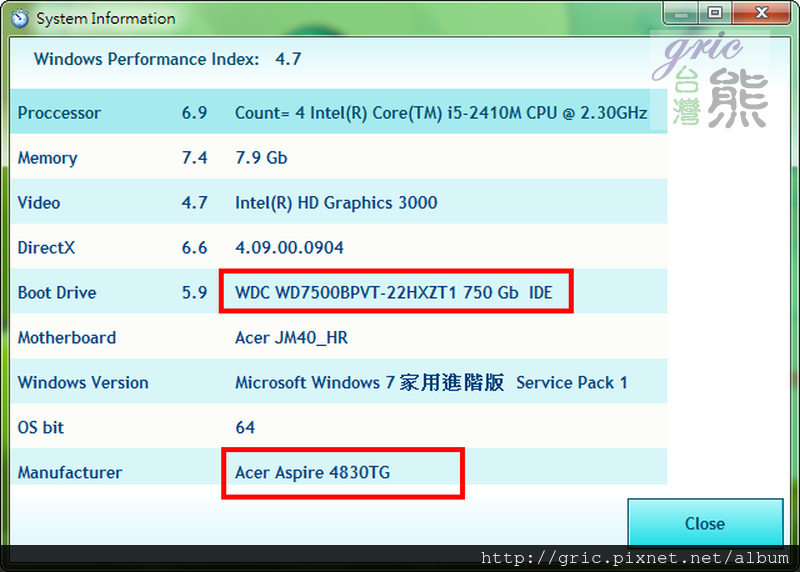Click the 'System Information' window title

(106, 18)
